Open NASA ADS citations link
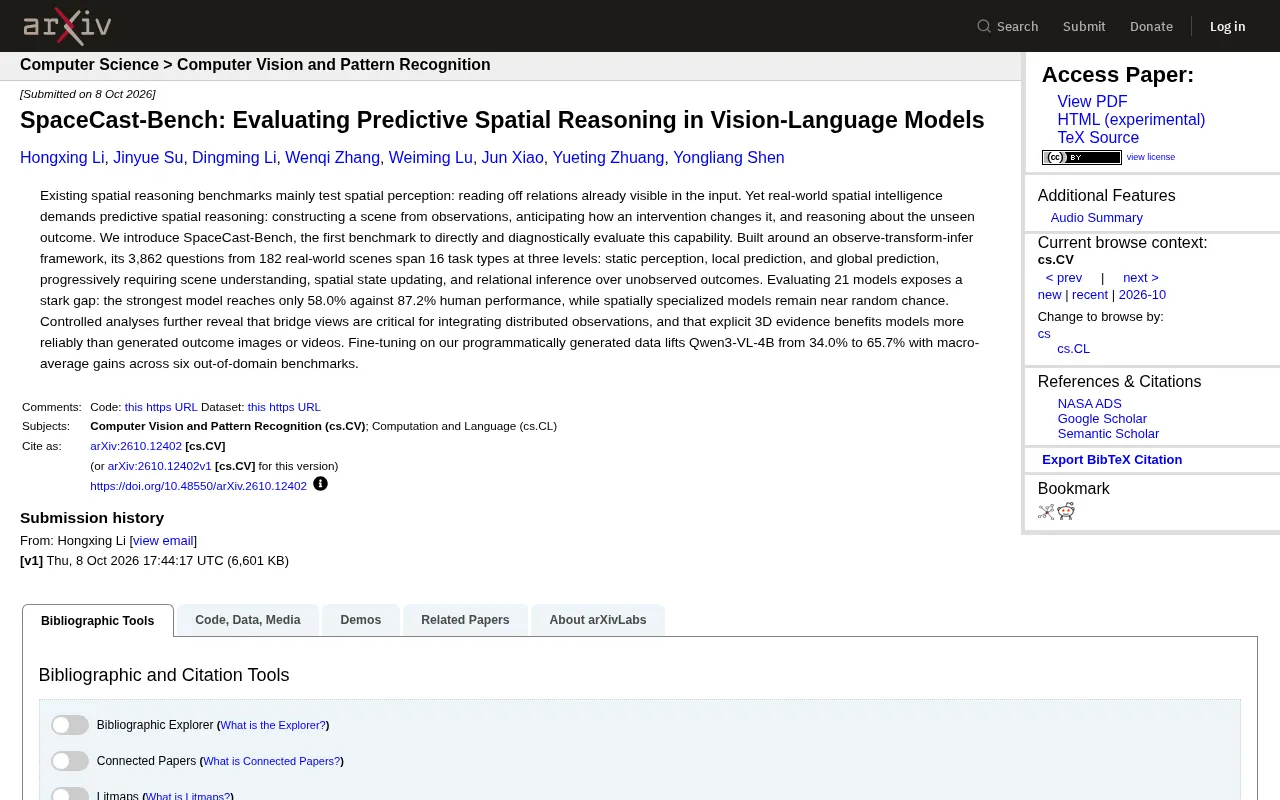The height and width of the screenshot is (800, 1280). point(1090,404)
